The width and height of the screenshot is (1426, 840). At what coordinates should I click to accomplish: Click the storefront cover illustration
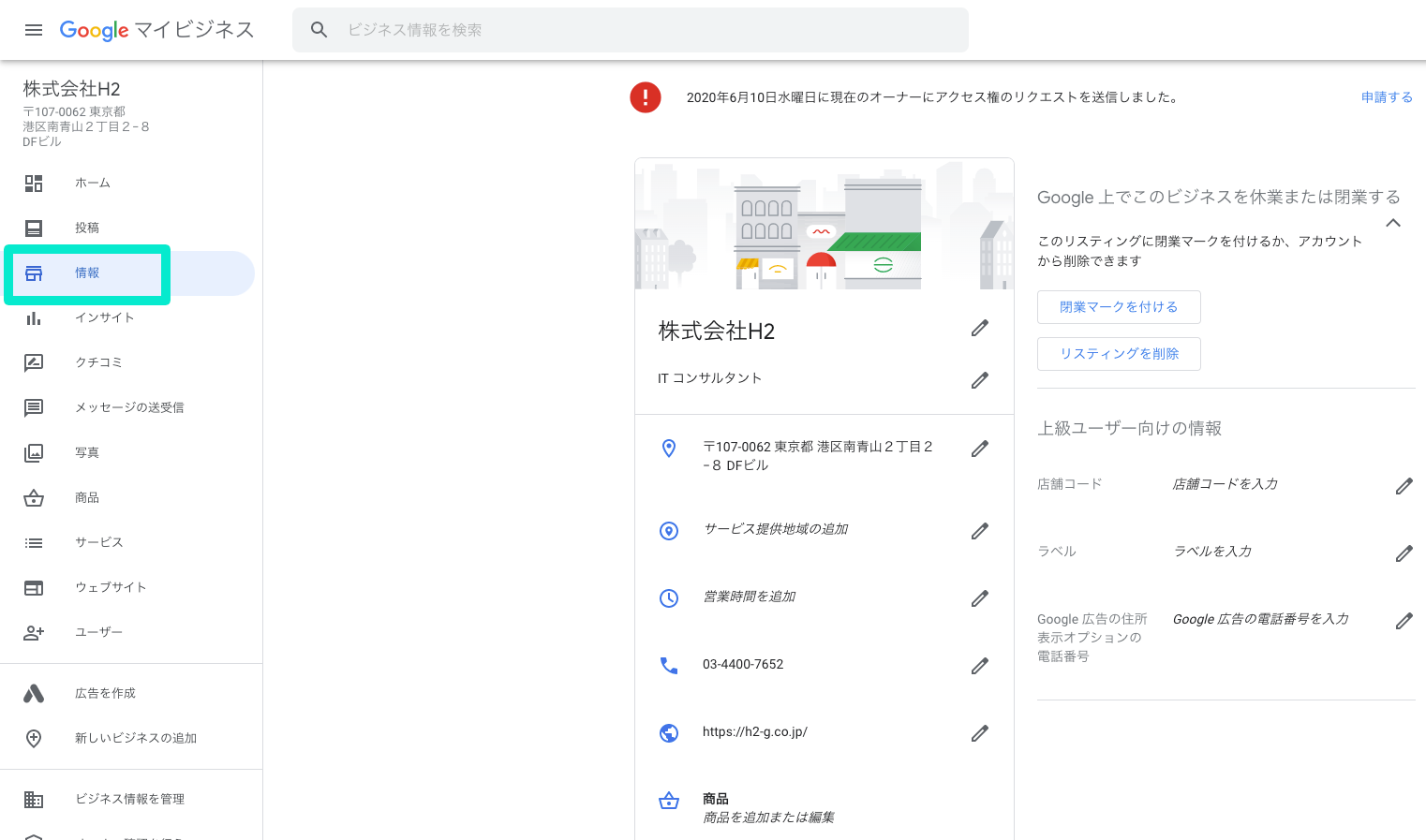pos(824,224)
